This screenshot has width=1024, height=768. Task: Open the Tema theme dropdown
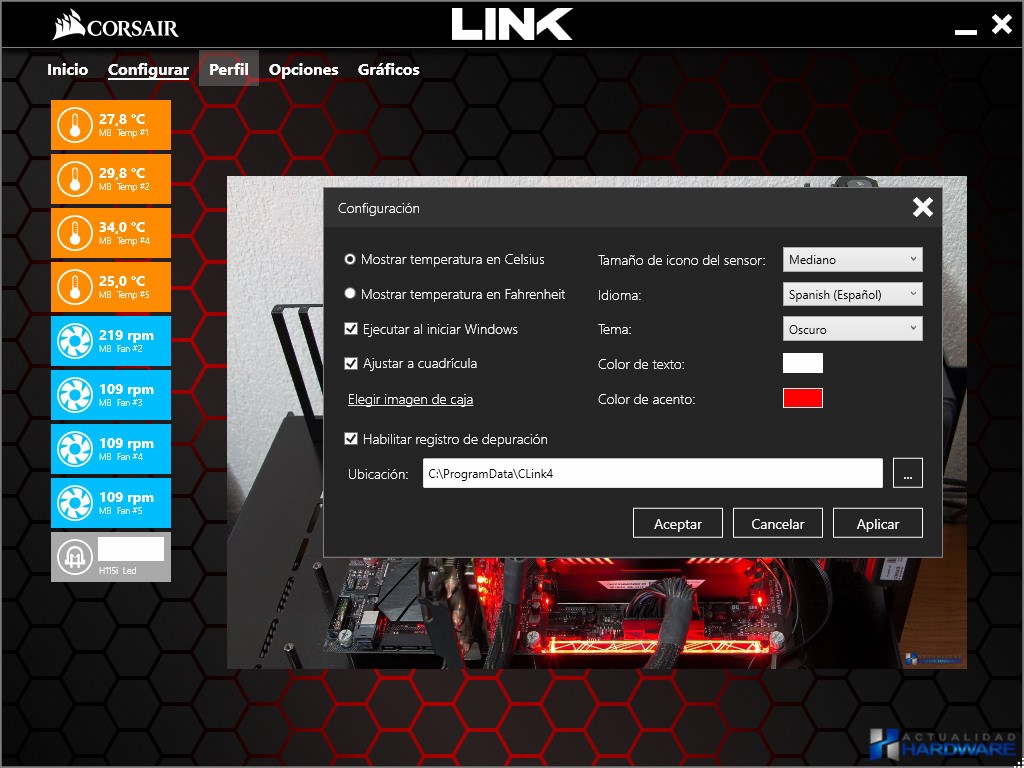(852, 329)
